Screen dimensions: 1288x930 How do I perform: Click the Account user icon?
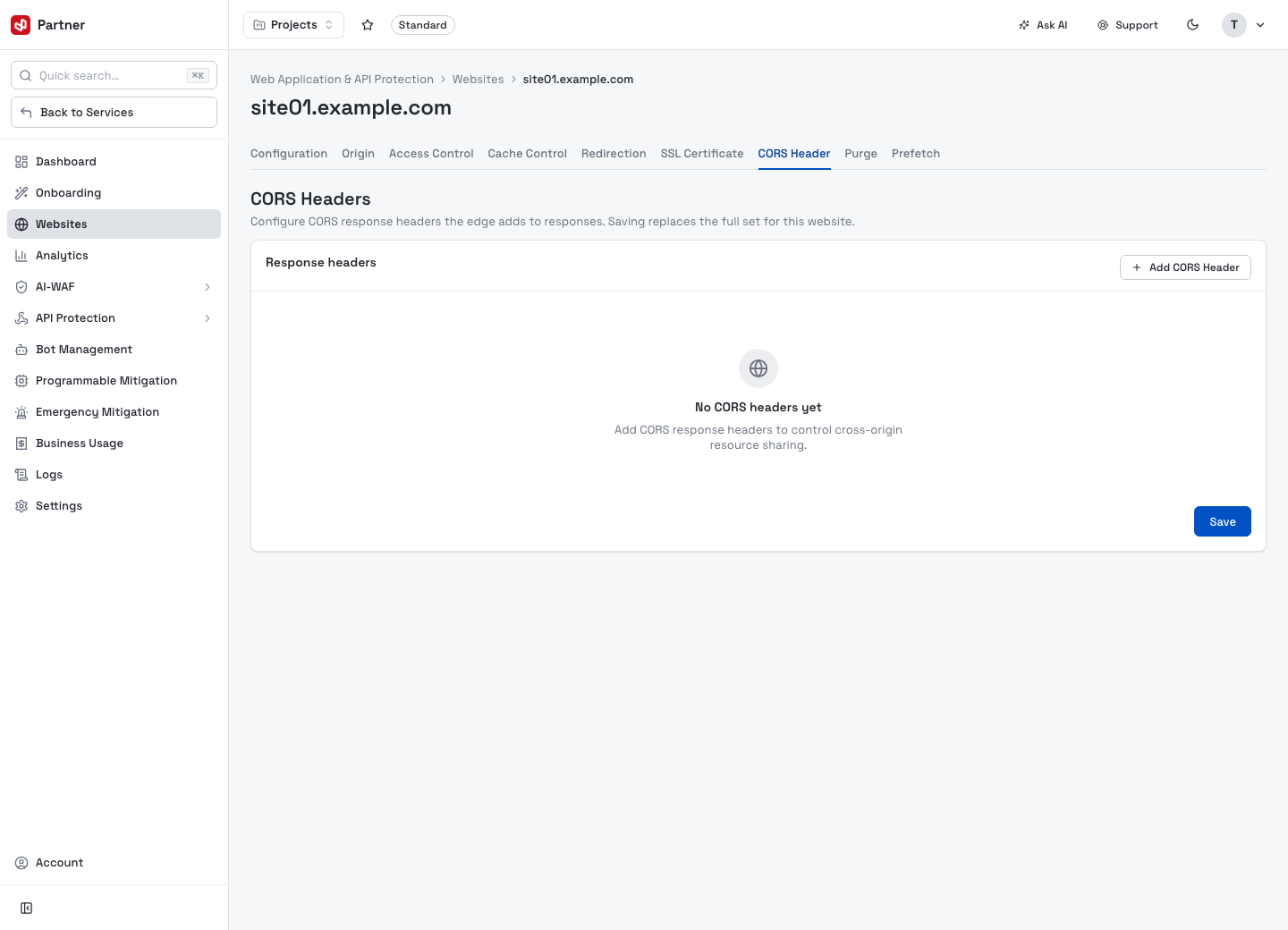(x=21, y=863)
